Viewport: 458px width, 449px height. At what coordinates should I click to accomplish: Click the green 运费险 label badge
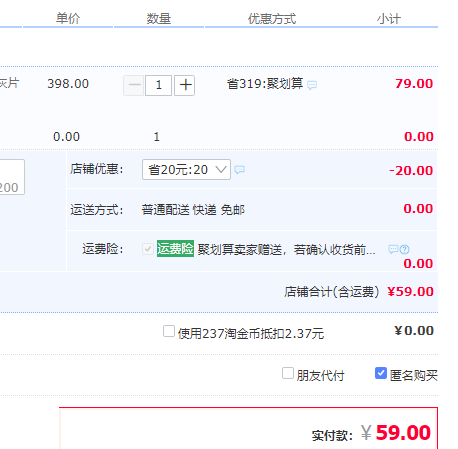pyautogui.click(x=175, y=249)
